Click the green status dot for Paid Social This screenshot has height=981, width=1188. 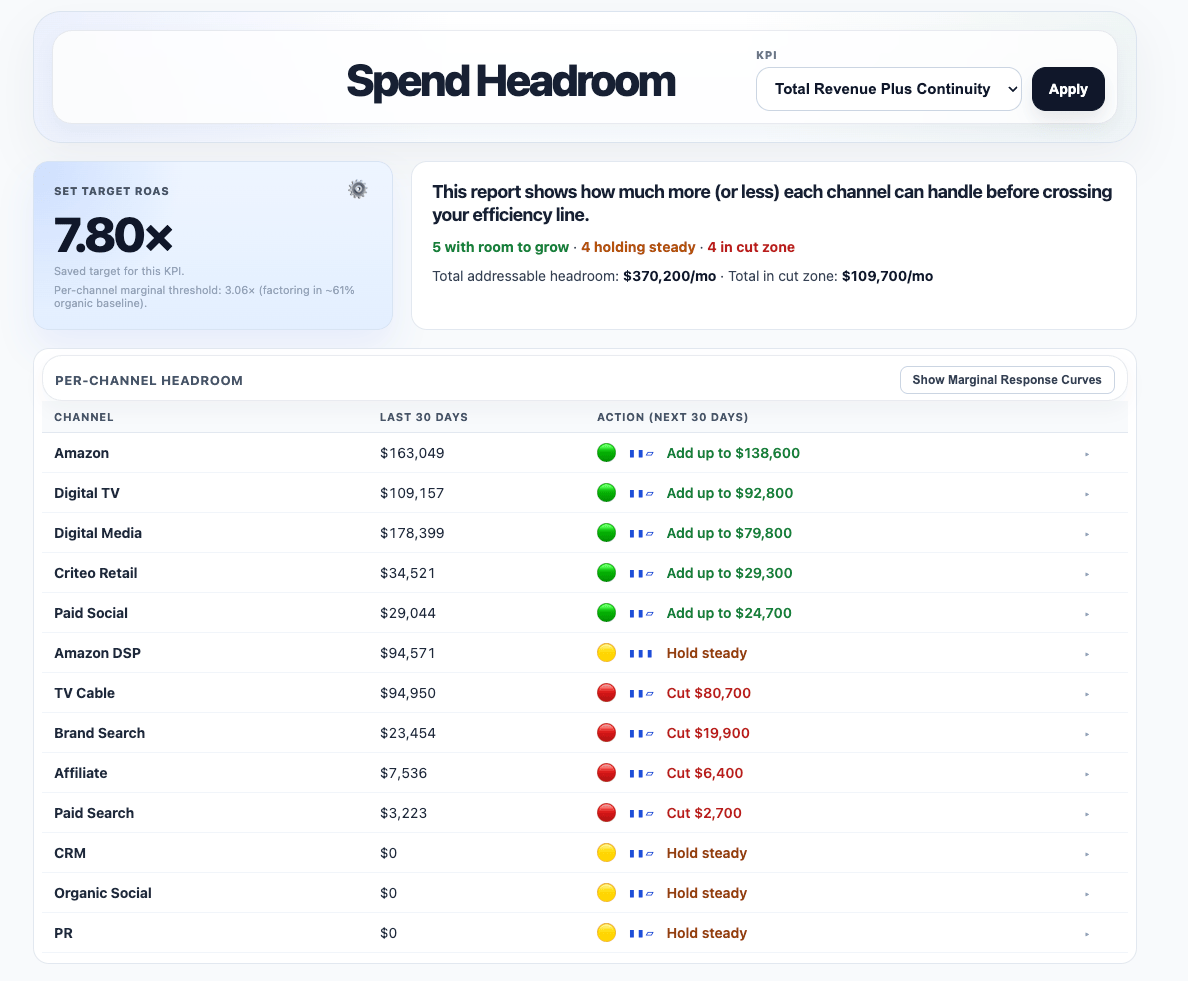(606, 613)
